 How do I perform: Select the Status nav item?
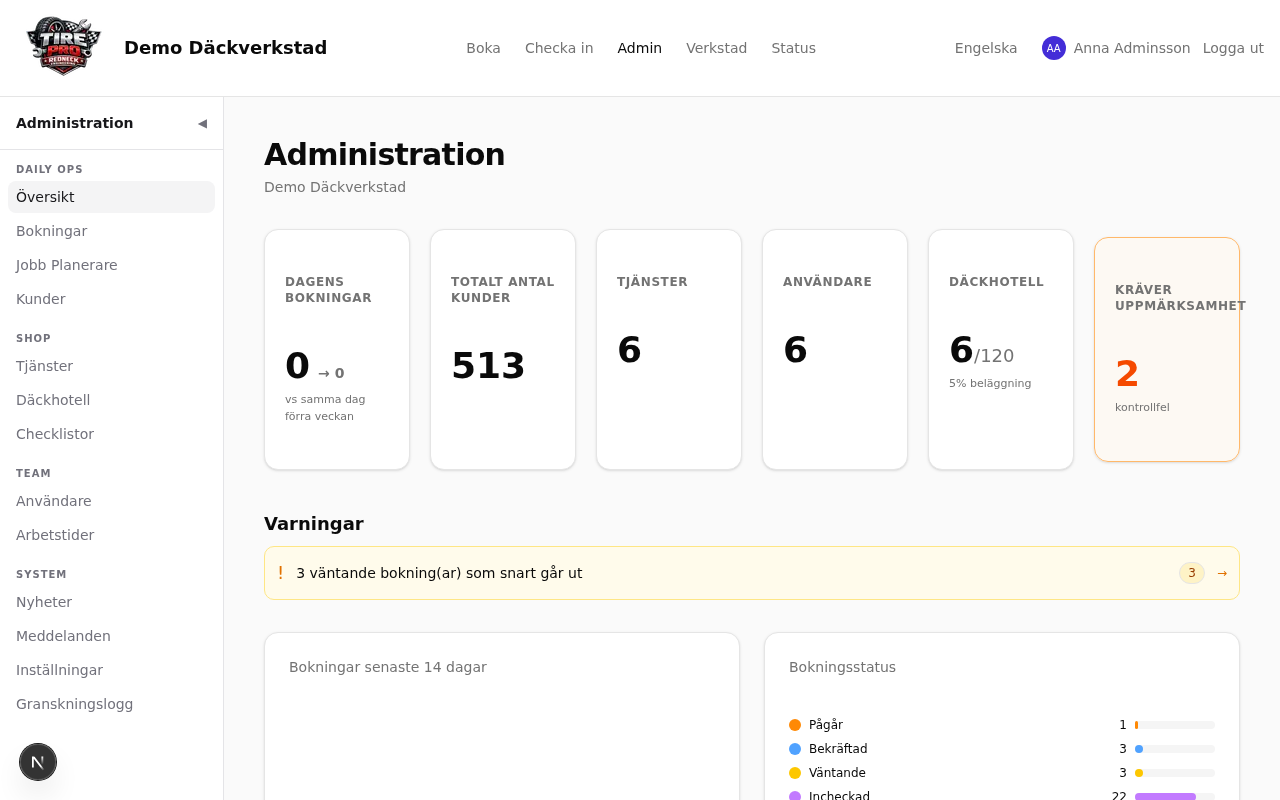pos(794,47)
